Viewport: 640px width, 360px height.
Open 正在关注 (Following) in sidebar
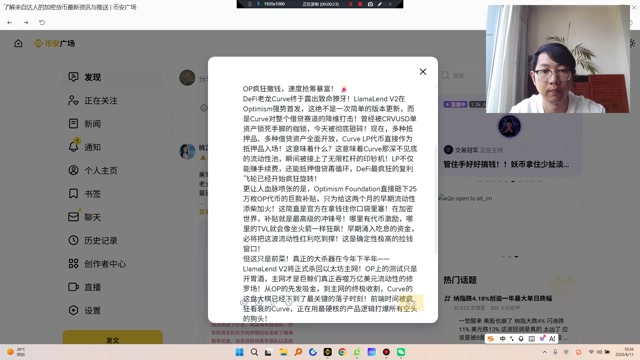[x=114, y=100]
